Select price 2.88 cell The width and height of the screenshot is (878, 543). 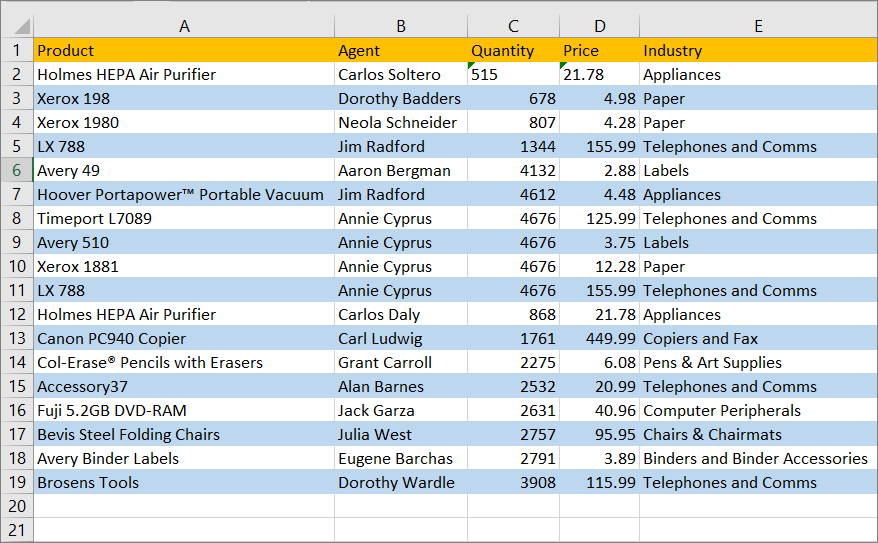tap(600, 170)
